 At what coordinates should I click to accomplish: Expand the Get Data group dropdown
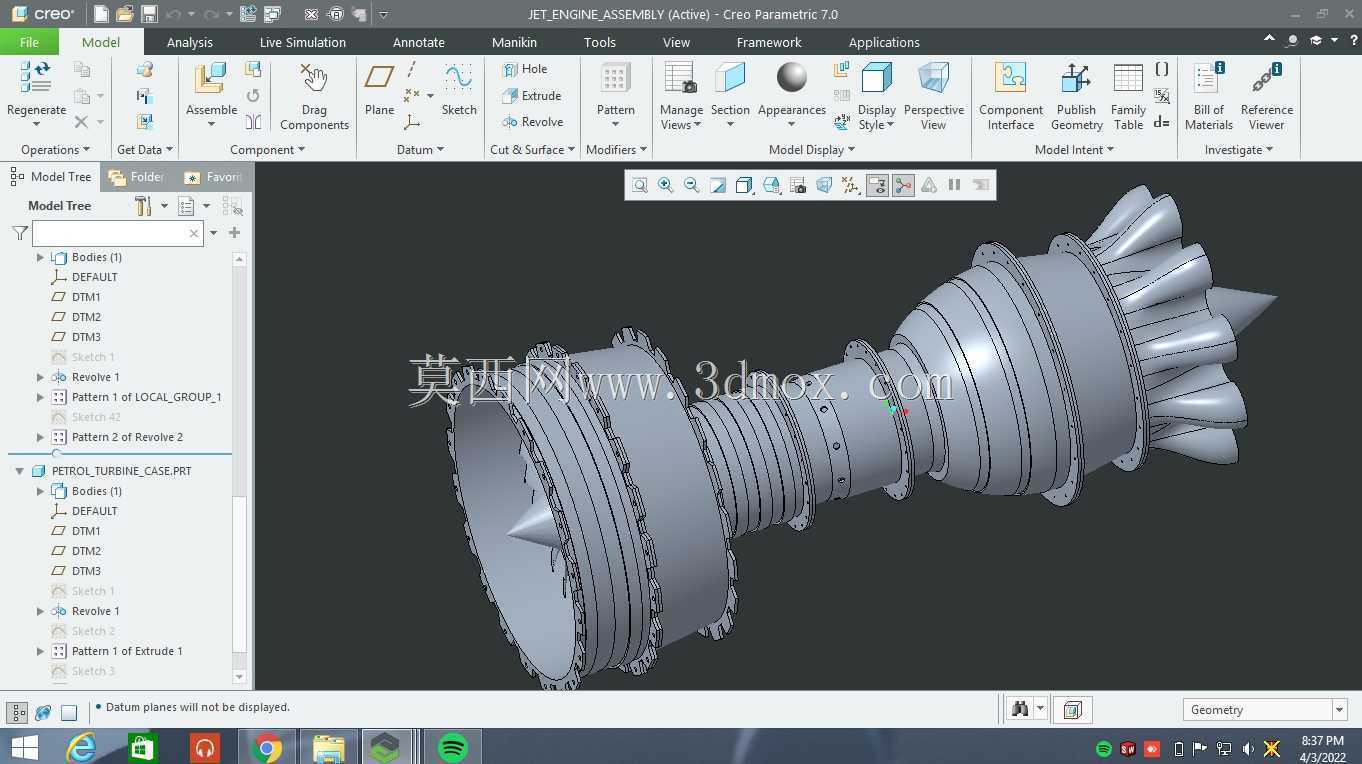tap(145, 150)
